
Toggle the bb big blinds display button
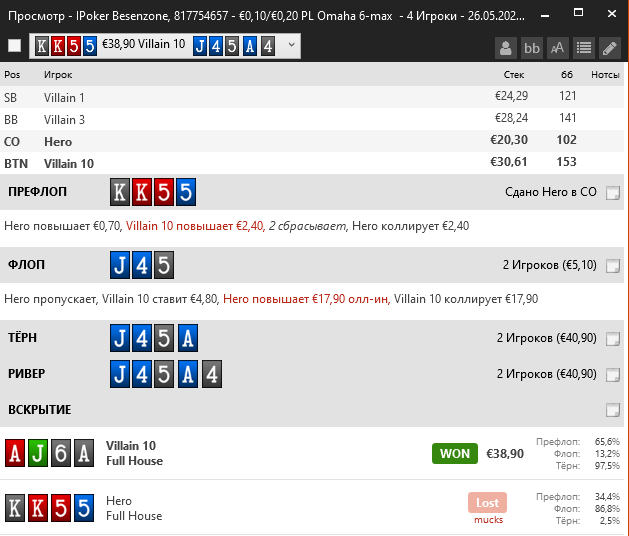pyautogui.click(x=532, y=48)
